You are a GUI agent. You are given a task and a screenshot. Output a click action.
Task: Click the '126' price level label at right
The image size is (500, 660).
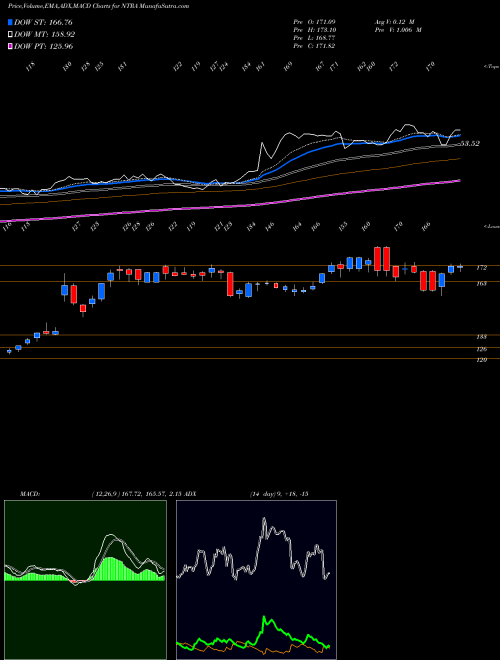tap(481, 349)
